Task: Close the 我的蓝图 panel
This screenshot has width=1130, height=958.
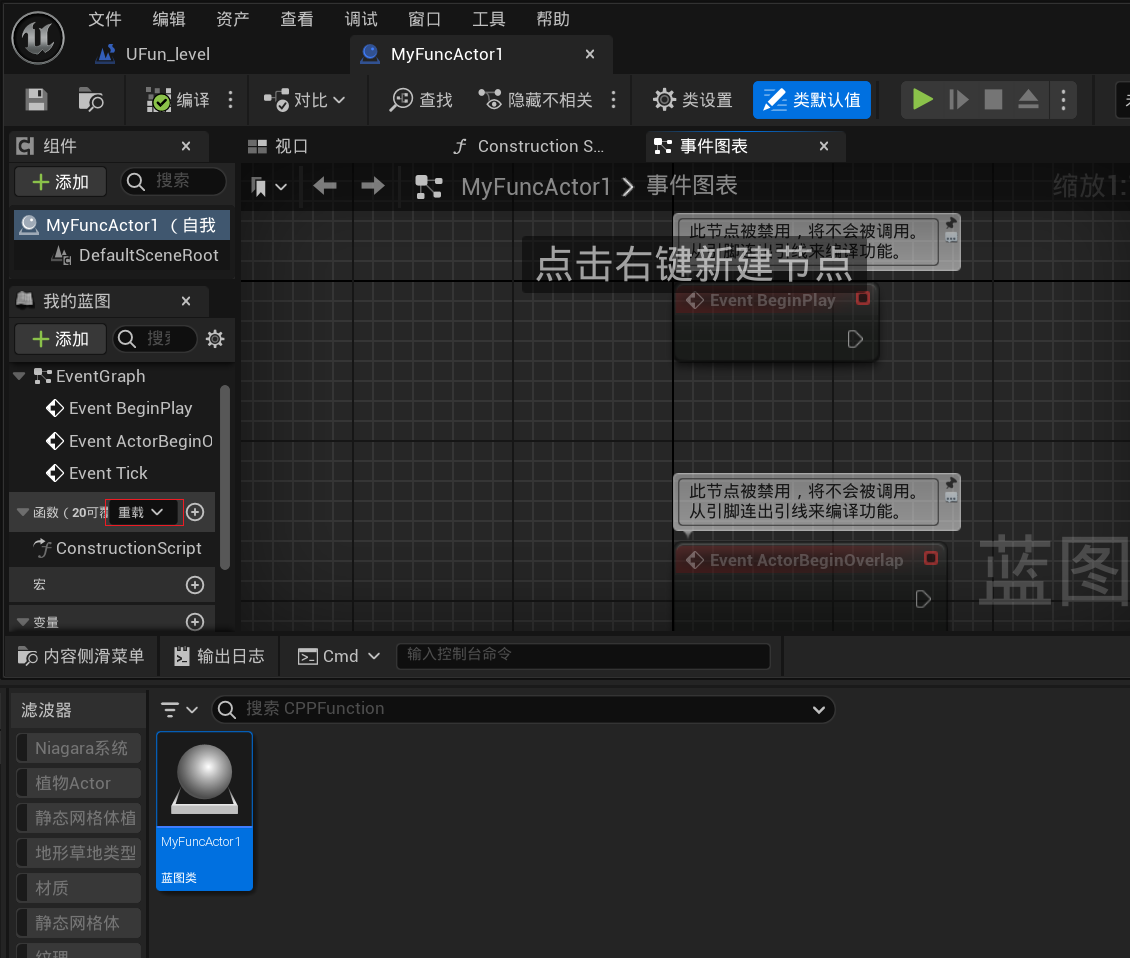Action: coord(186,301)
